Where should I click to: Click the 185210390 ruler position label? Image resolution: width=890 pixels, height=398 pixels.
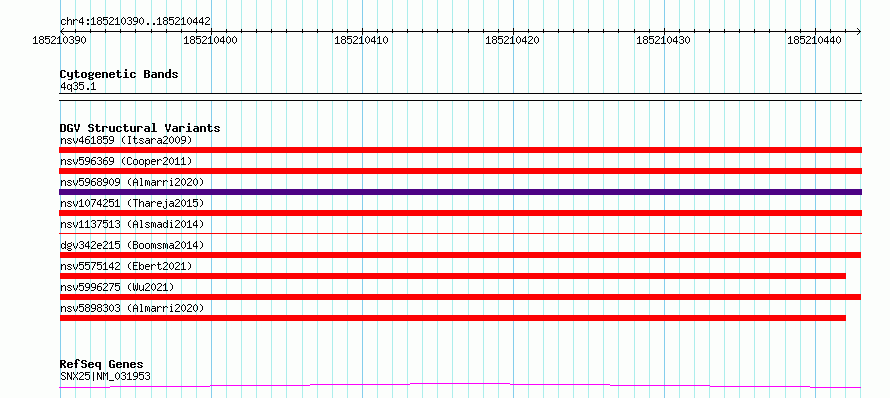60,40
